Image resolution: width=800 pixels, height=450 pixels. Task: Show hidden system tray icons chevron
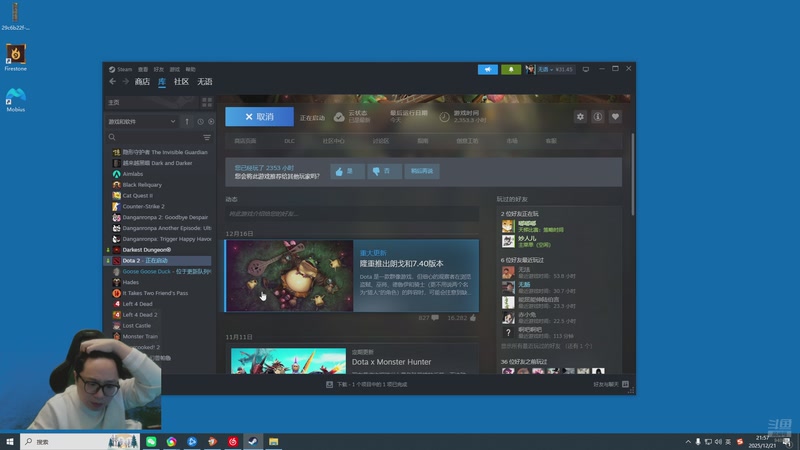[x=688, y=442]
